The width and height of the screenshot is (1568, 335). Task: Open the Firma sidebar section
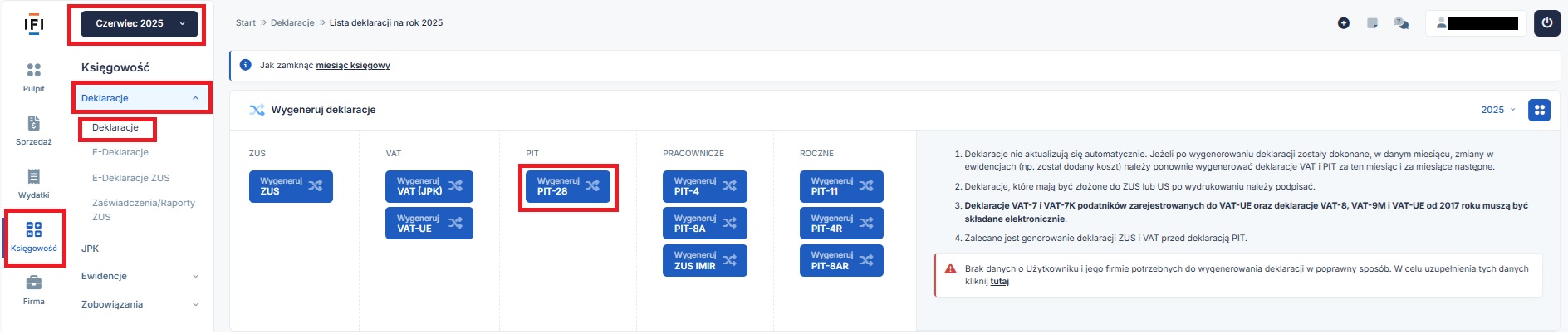34,290
